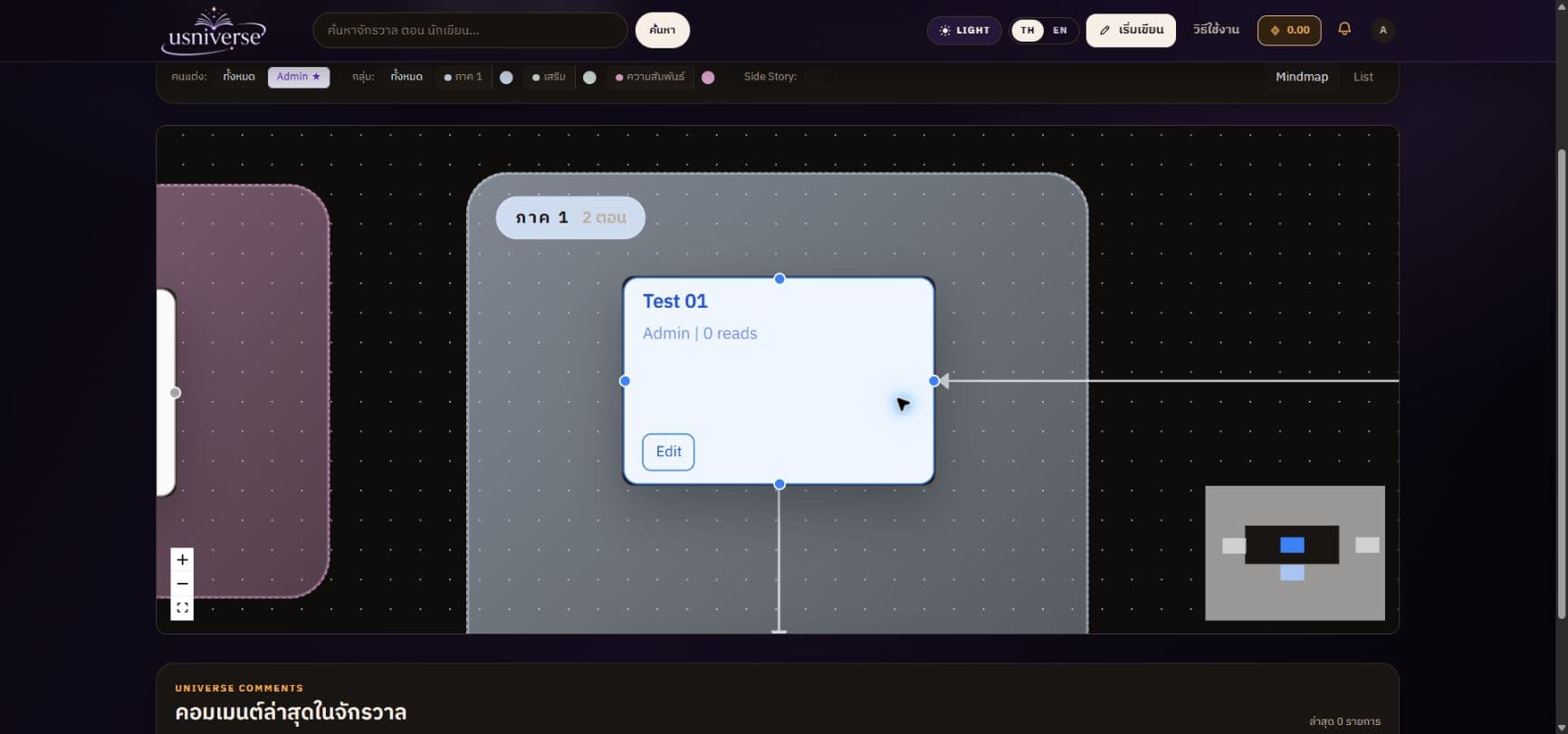Switch language to TH
Image resolution: width=1568 pixels, height=734 pixels.
click(x=1028, y=30)
